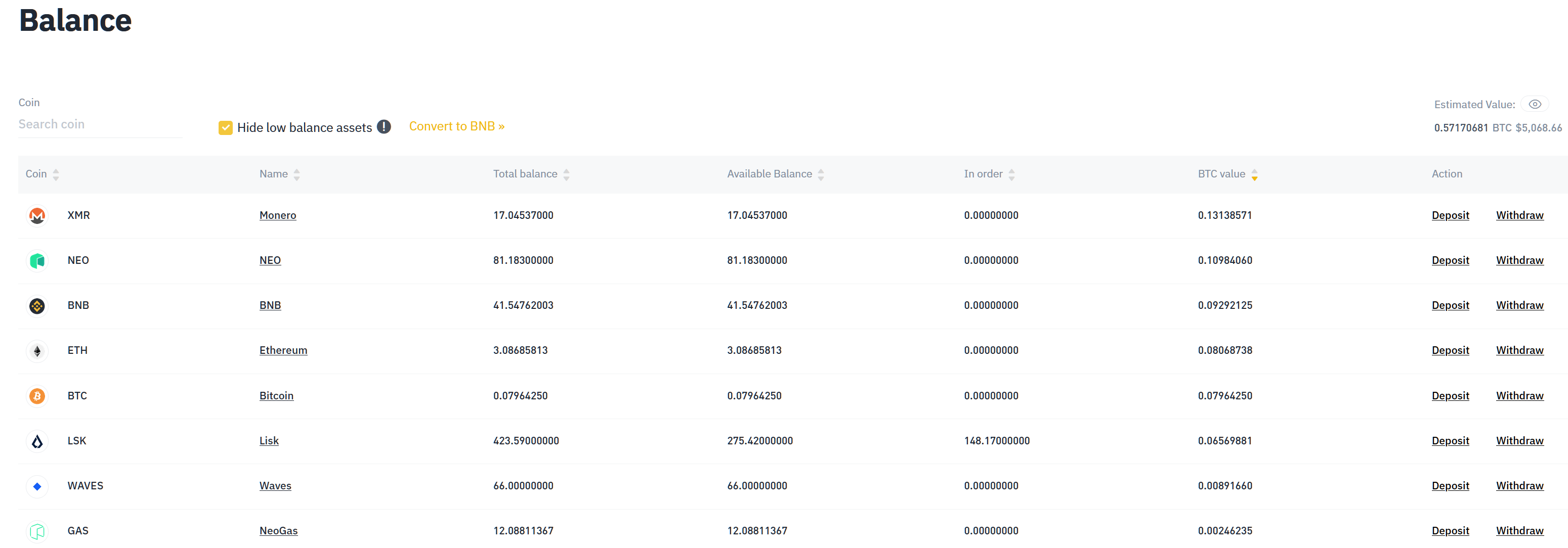Click the Lisk coin icon

click(x=37, y=441)
